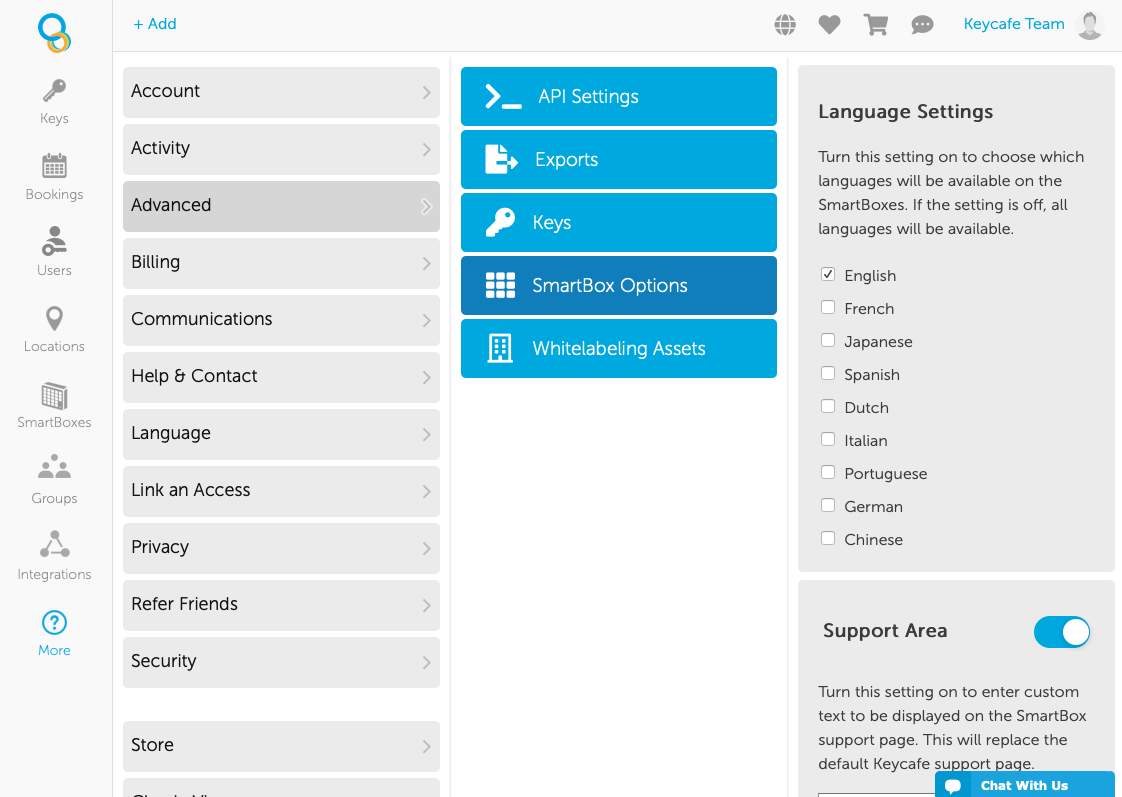
Task: Check the Japanese language checkbox
Action: coord(828,340)
